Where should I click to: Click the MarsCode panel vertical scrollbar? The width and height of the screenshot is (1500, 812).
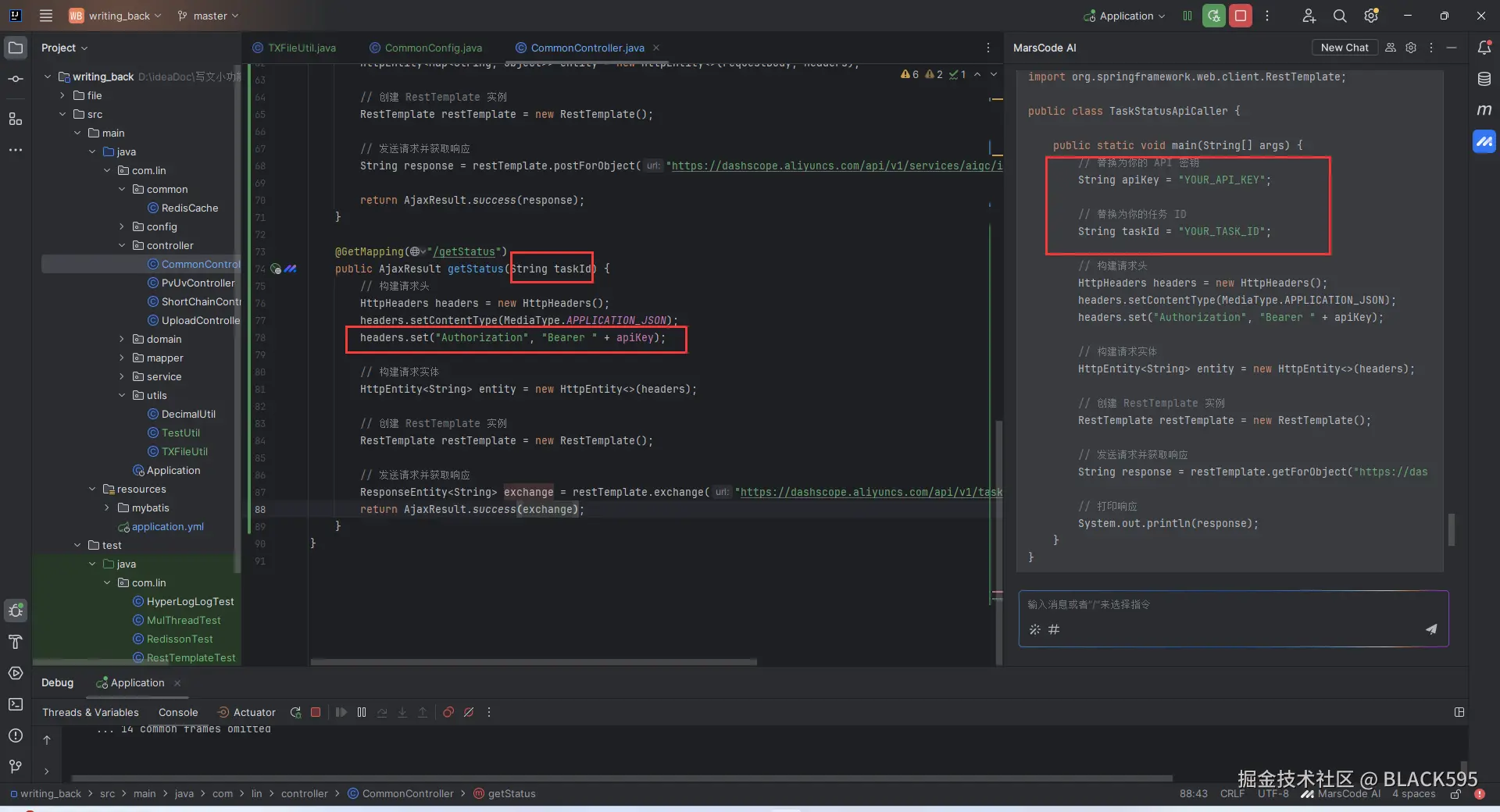click(x=1452, y=529)
